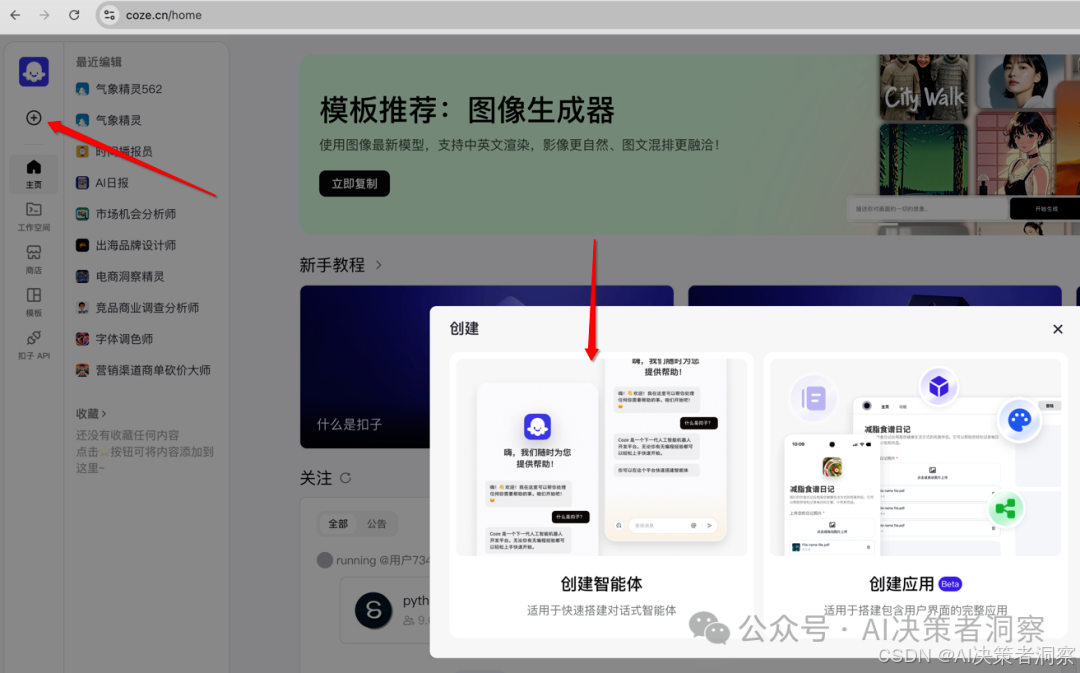Choose 创建应用 Beta option
The width and height of the screenshot is (1080, 673).
click(915, 496)
